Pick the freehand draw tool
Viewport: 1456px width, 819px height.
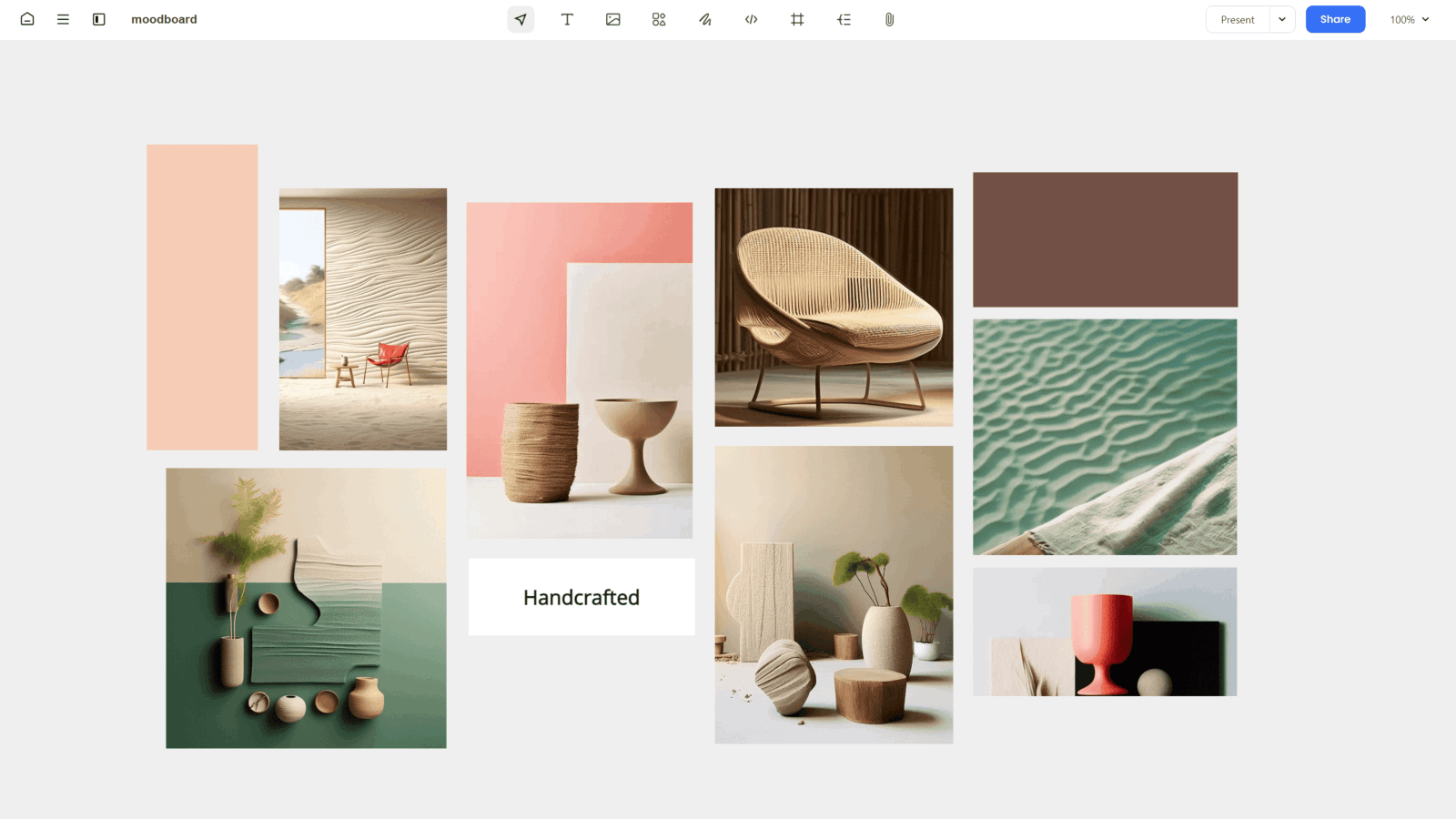point(705,19)
